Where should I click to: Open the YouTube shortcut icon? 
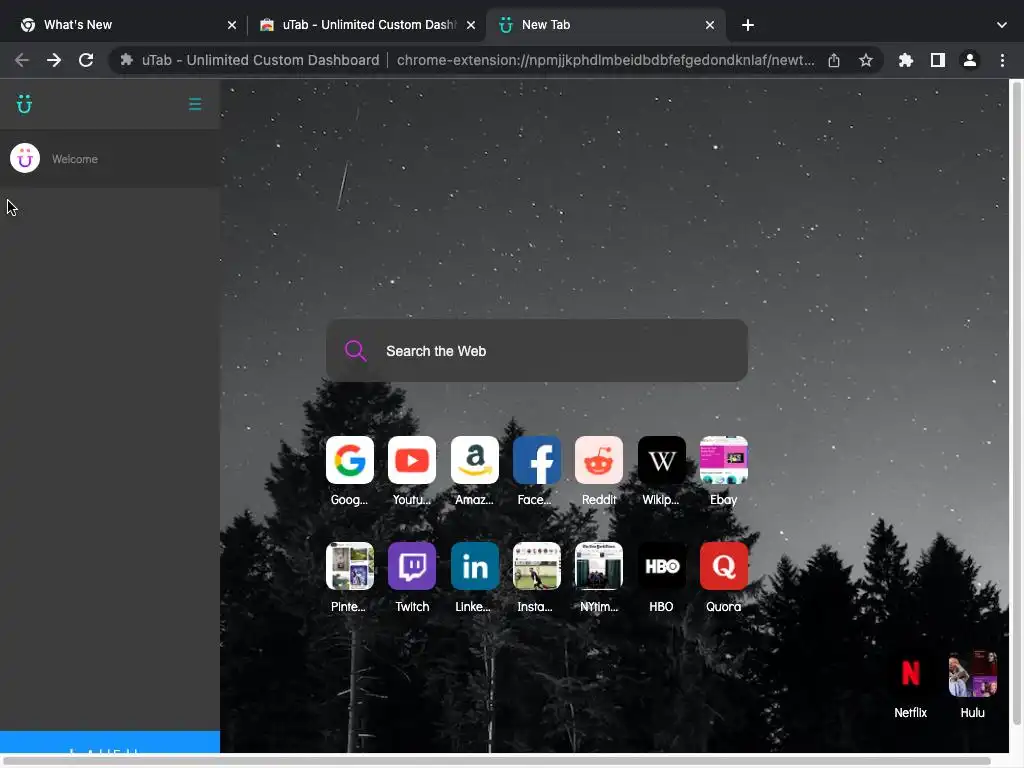coord(412,460)
